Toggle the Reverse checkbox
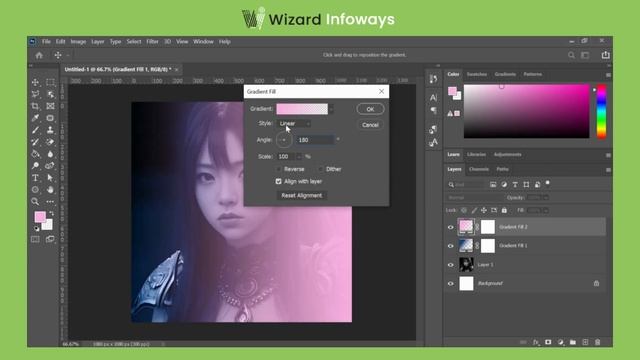Image resolution: width=640 pixels, height=360 pixels. pyautogui.click(x=278, y=169)
